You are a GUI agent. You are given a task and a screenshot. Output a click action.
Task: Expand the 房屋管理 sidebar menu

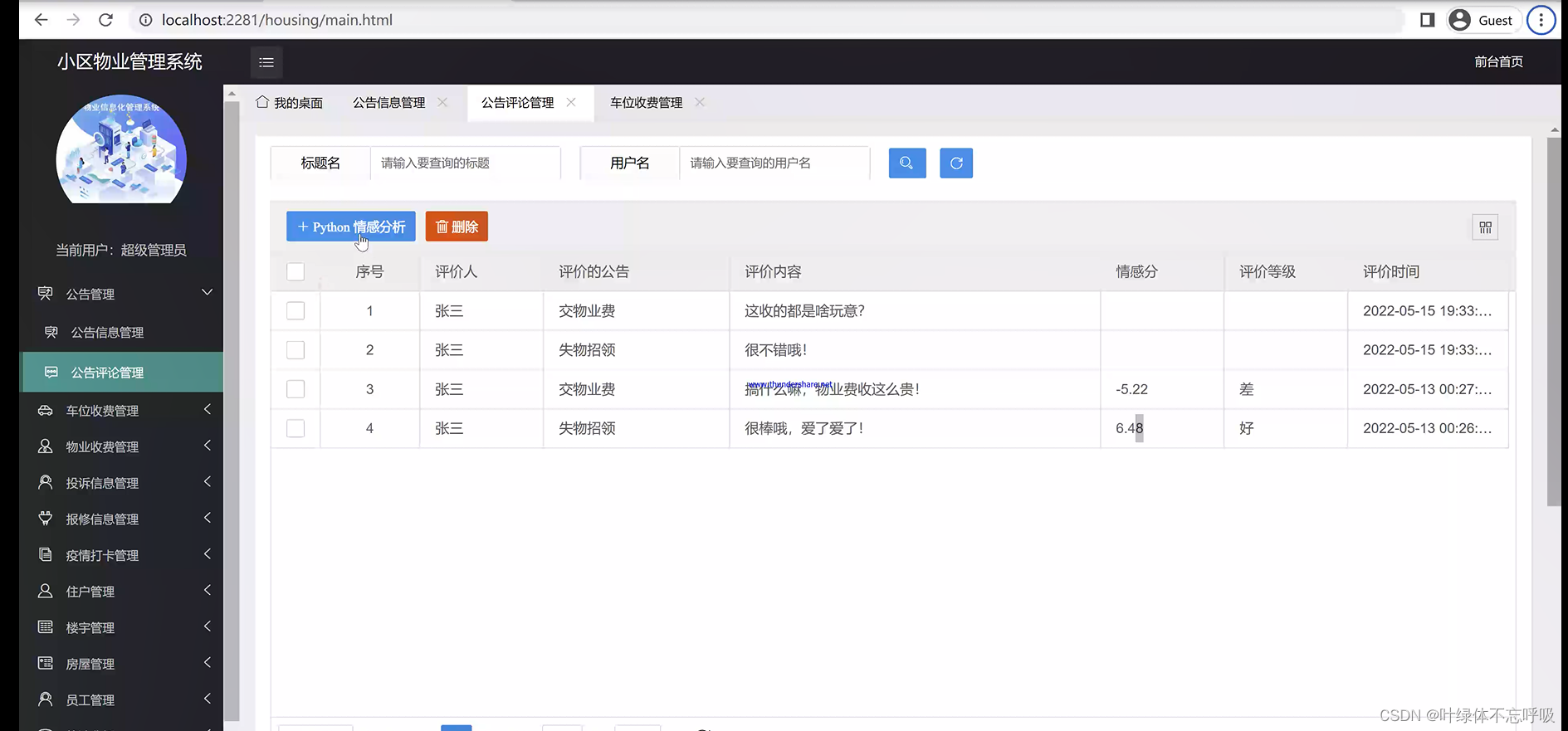pos(121,664)
